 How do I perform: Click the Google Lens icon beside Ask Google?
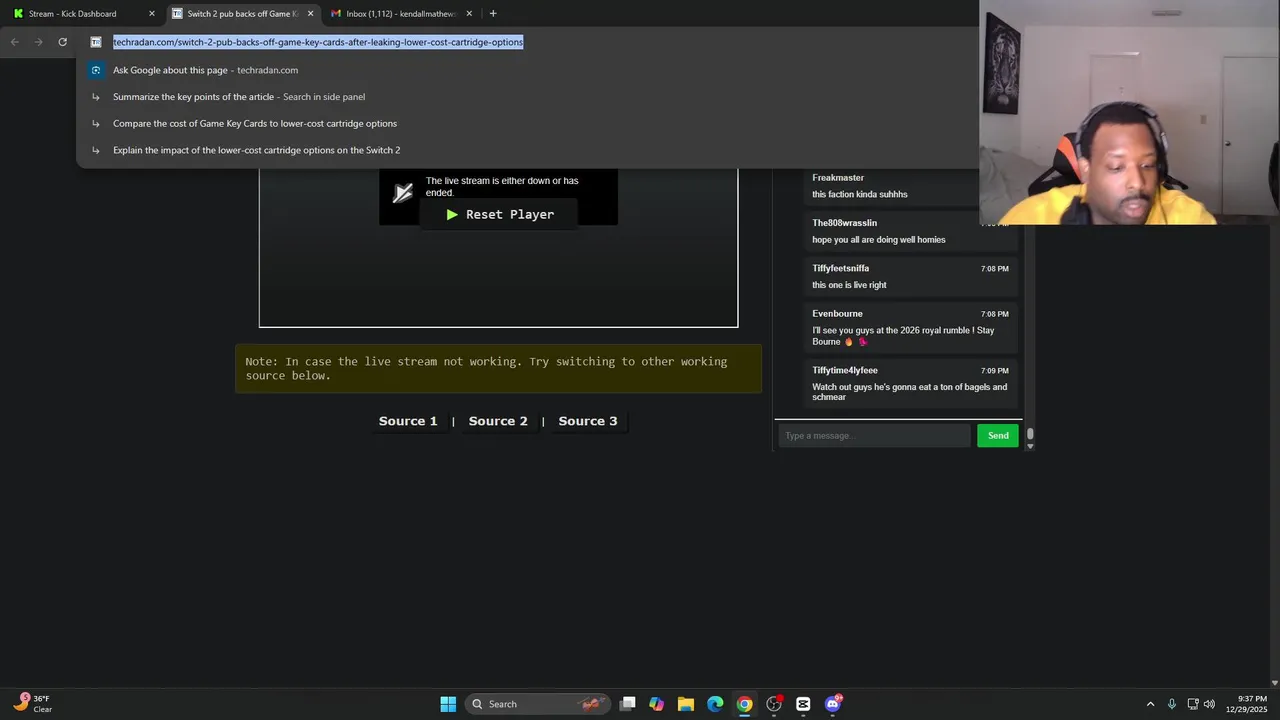coord(96,70)
